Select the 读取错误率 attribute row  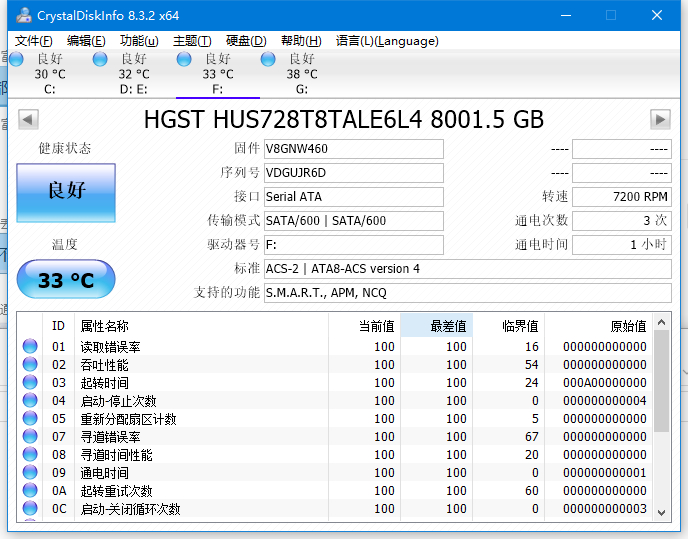click(335, 346)
